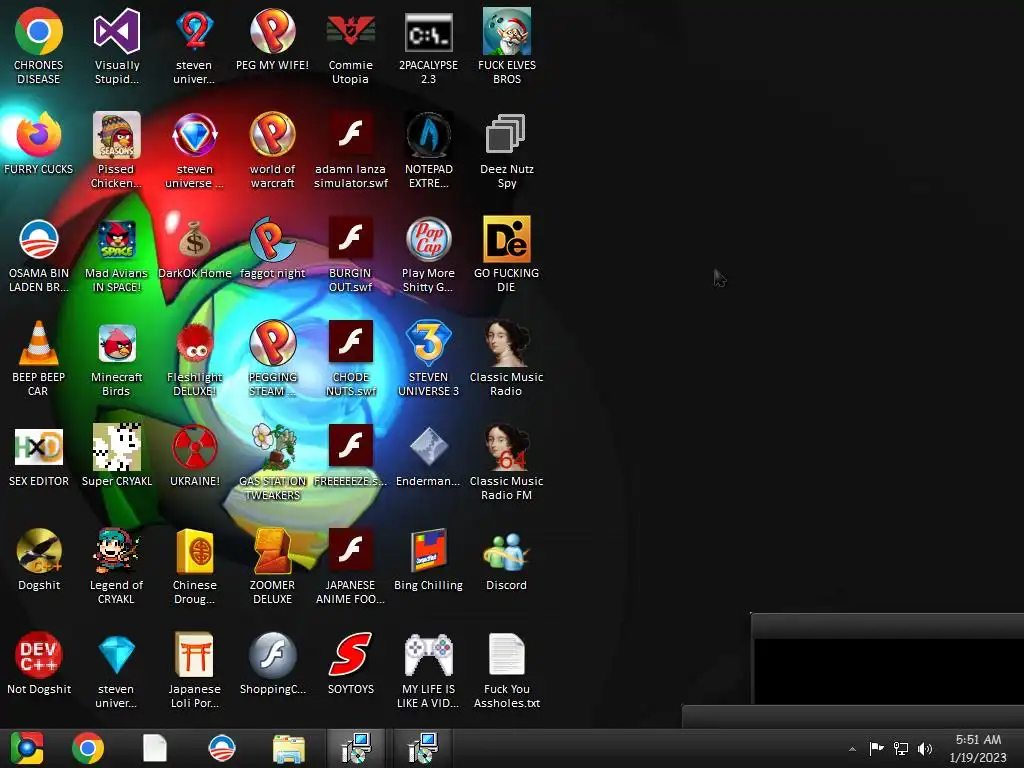The width and height of the screenshot is (1024, 768).
Task: Open the Discord desktop shortcut
Action: point(506,551)
